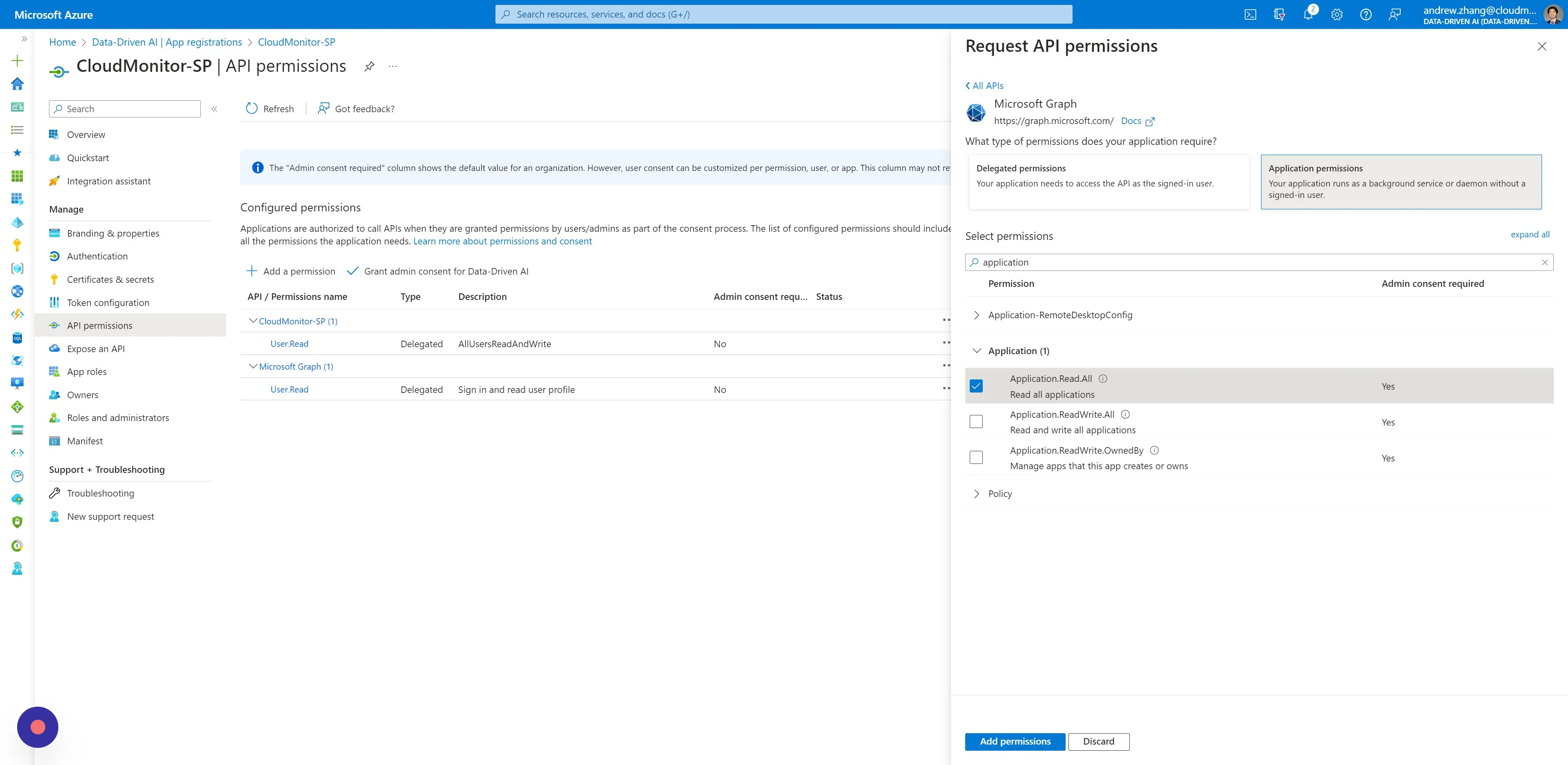This screenshot has width=1568, height=765.
Task: Uncheck the Application.Read.All permission
Action: pos(976,386)
